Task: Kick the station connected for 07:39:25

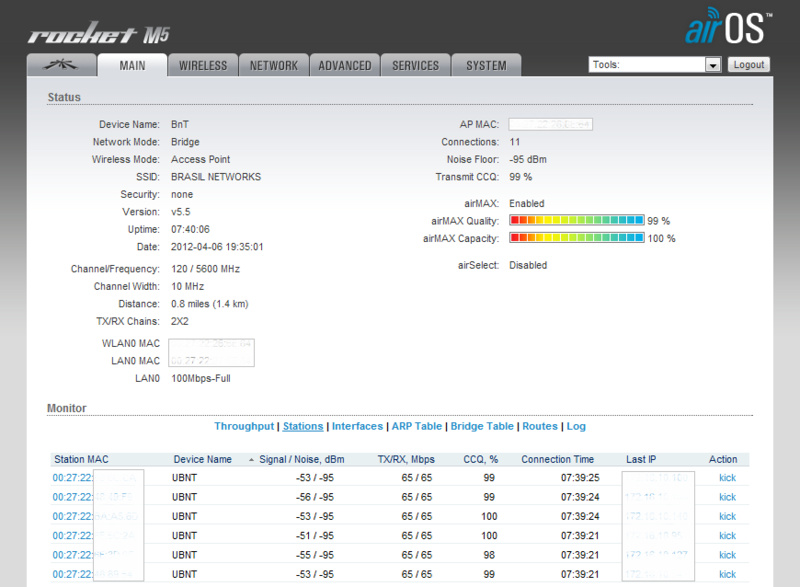Action: click(x=728, y=478)
